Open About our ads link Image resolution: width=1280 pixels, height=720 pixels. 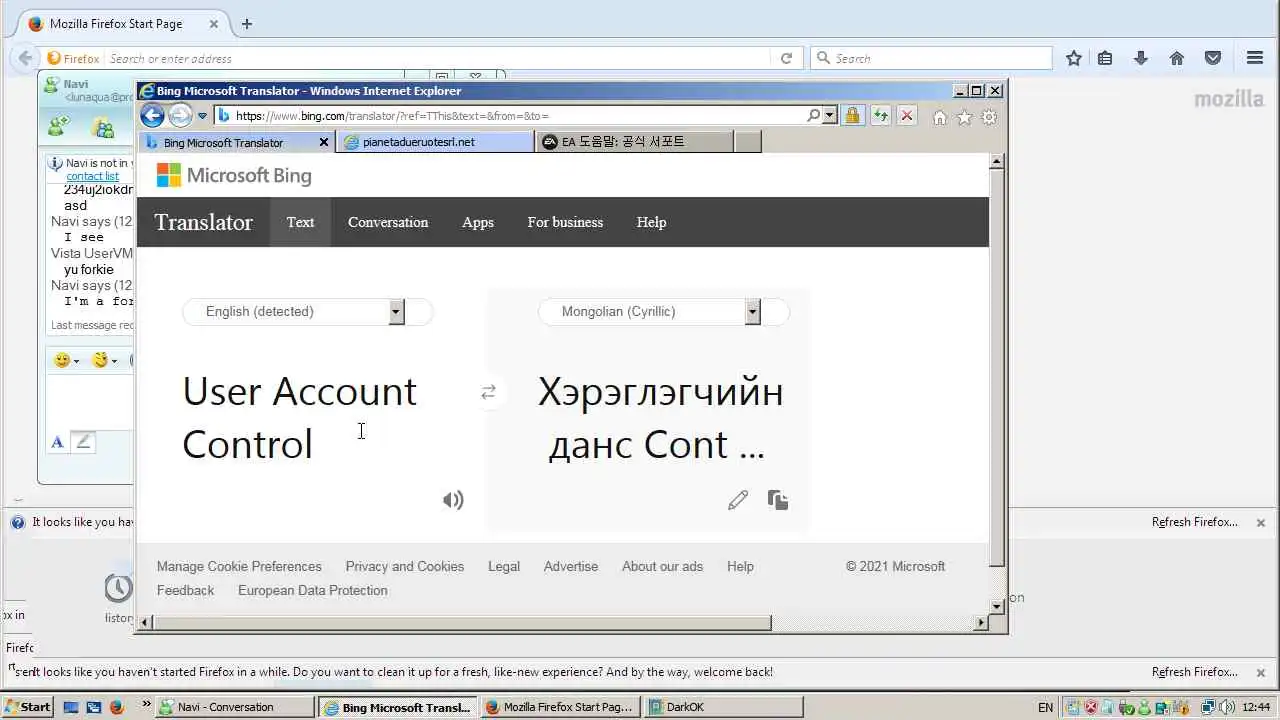(x=662, y=566)
